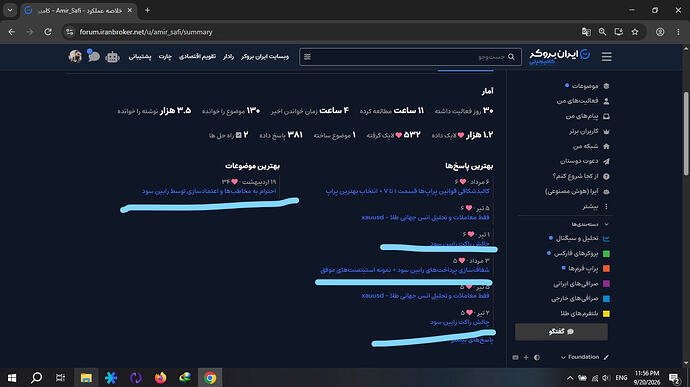Viewport: 690px width, 387px height.
Task: Click the browser address bar URL
Action: tap(146, 32)
